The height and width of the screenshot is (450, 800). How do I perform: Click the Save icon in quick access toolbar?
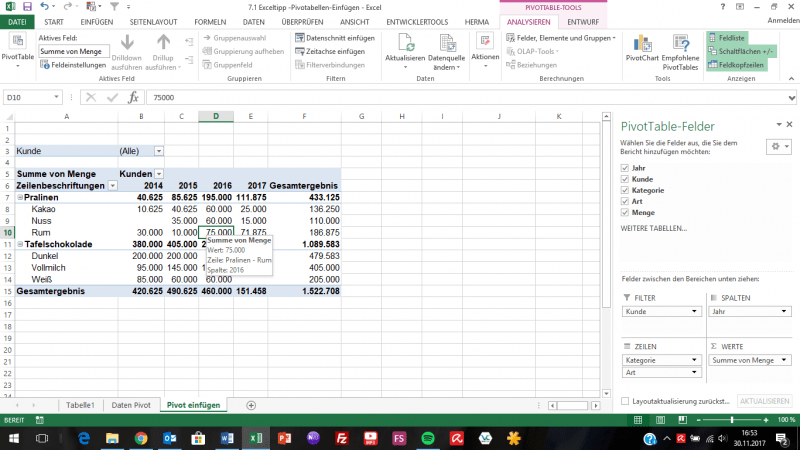(27, 7)
